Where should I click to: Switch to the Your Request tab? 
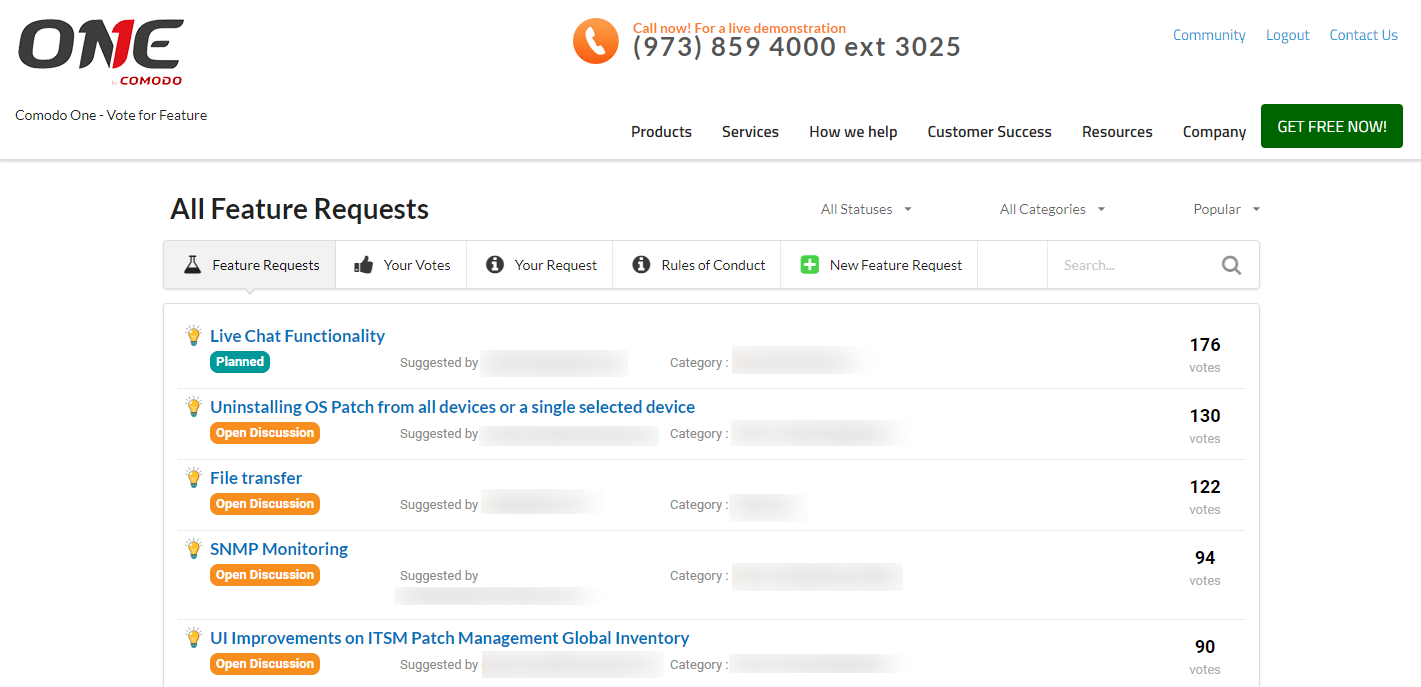click(x=540, y=265)
